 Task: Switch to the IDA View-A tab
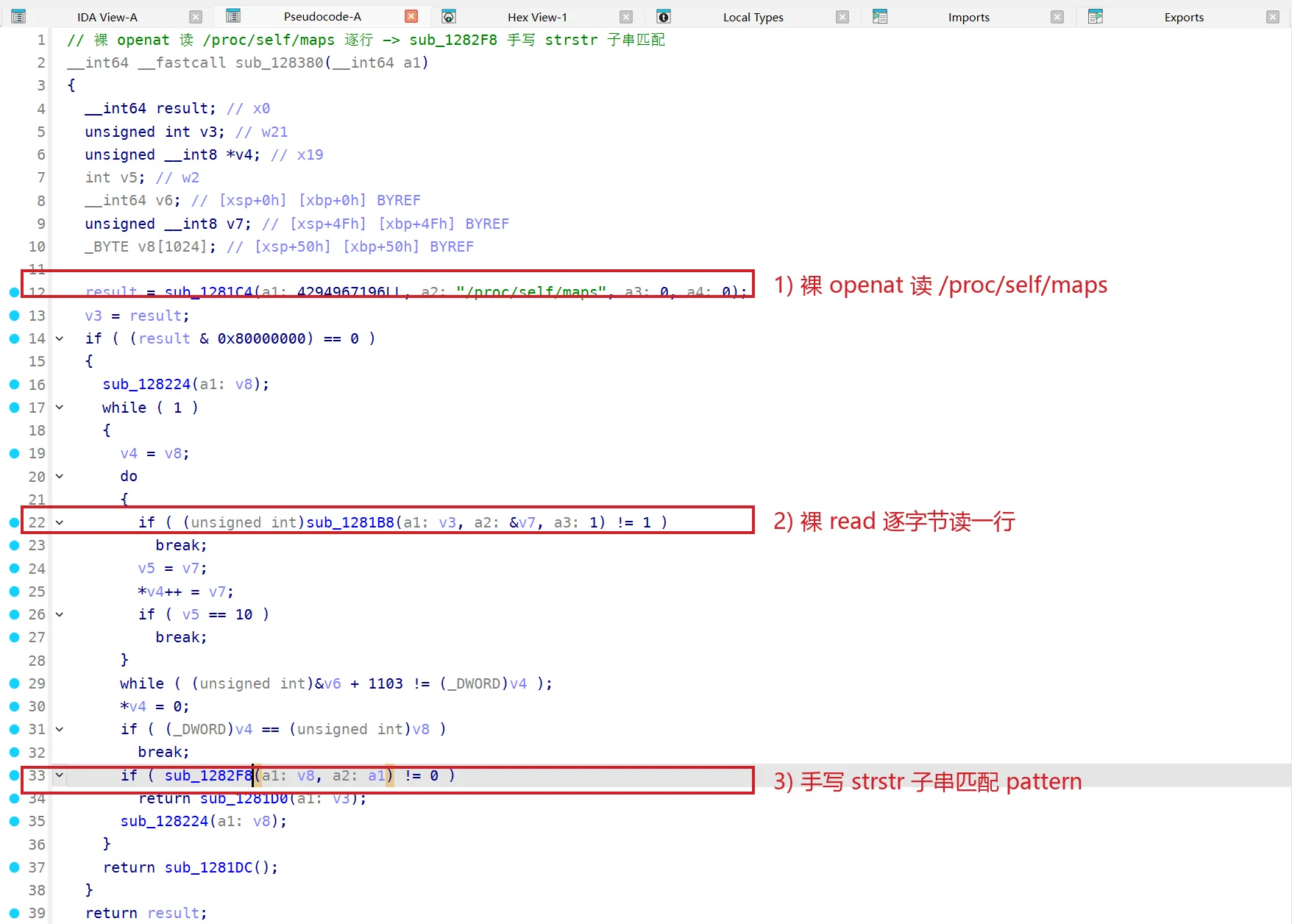pyautogui.click(x=107, y=17)
